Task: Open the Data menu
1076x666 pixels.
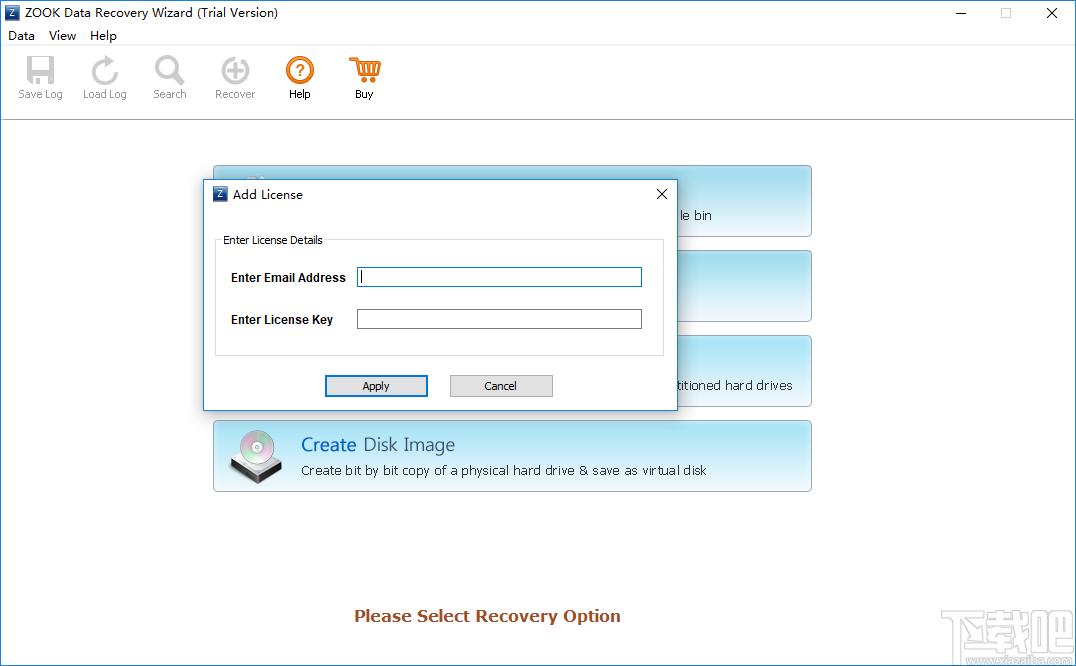Action: (x=21, y=36)
